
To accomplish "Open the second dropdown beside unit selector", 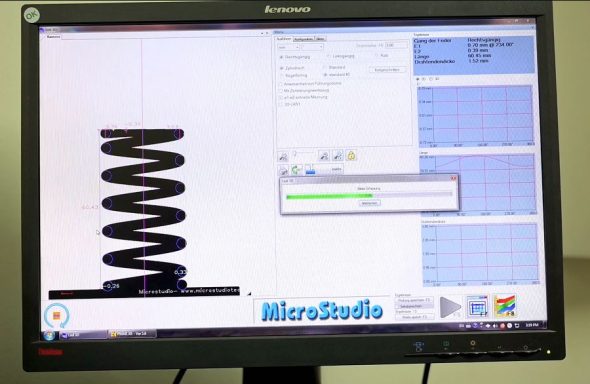I will [312, 47].
